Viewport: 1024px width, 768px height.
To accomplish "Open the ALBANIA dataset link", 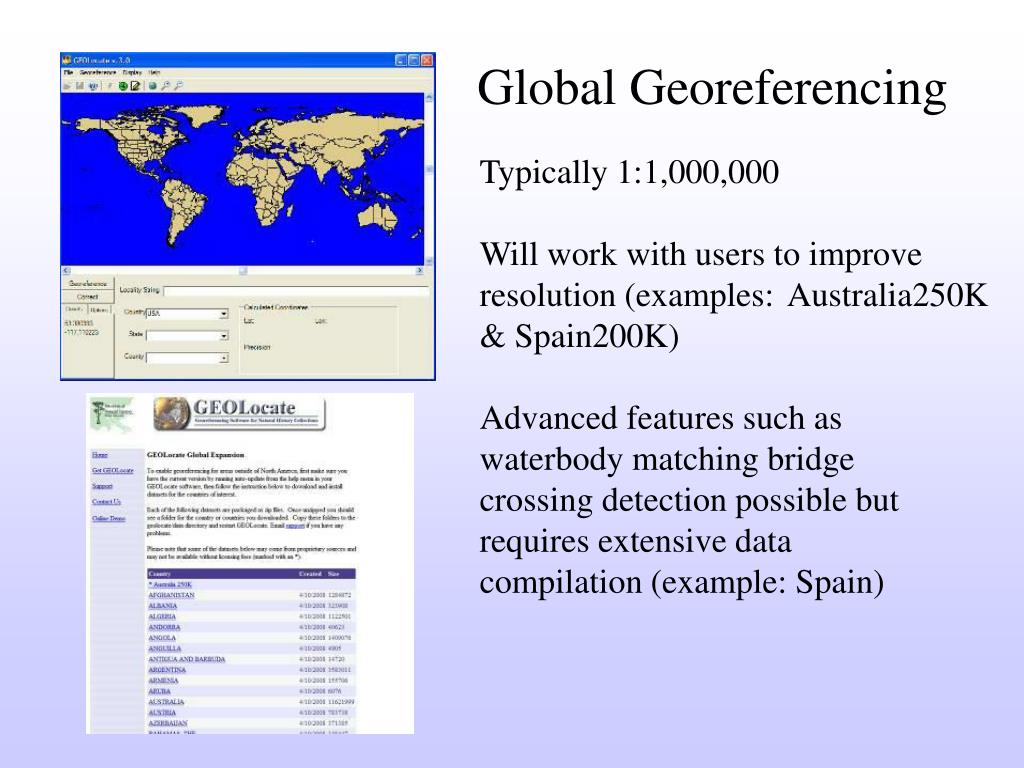I will click(163, 606).
